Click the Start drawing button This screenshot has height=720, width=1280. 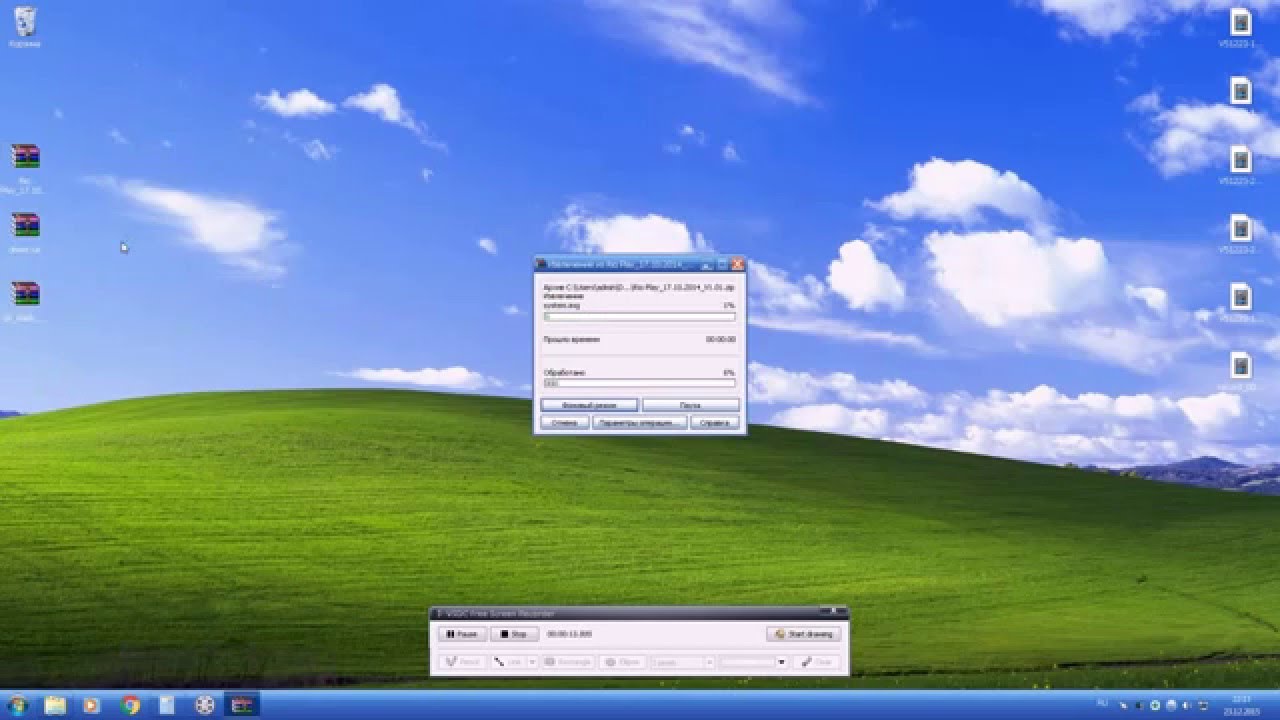pos(804,634)
